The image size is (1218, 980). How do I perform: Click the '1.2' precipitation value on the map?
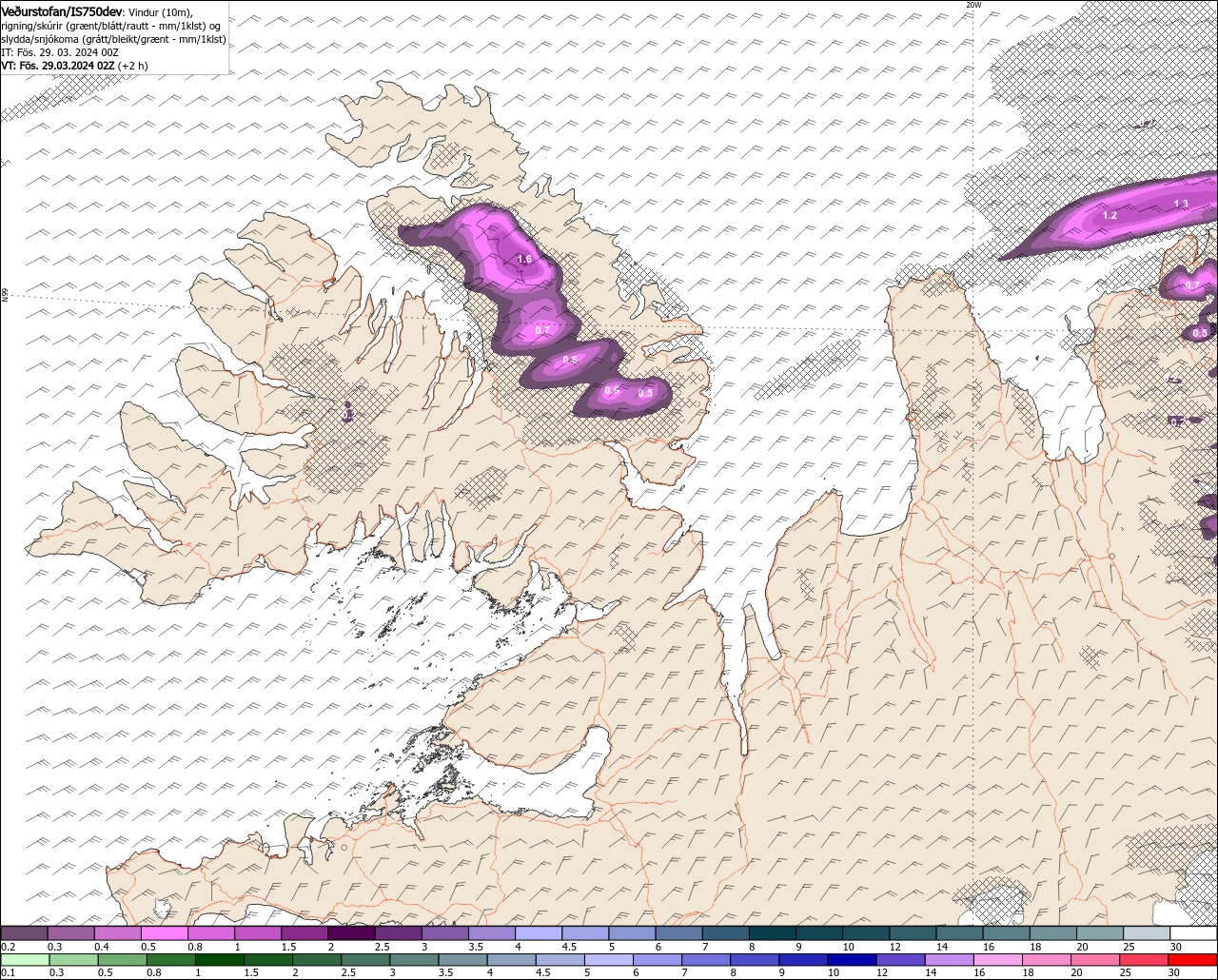point(1110,216)
